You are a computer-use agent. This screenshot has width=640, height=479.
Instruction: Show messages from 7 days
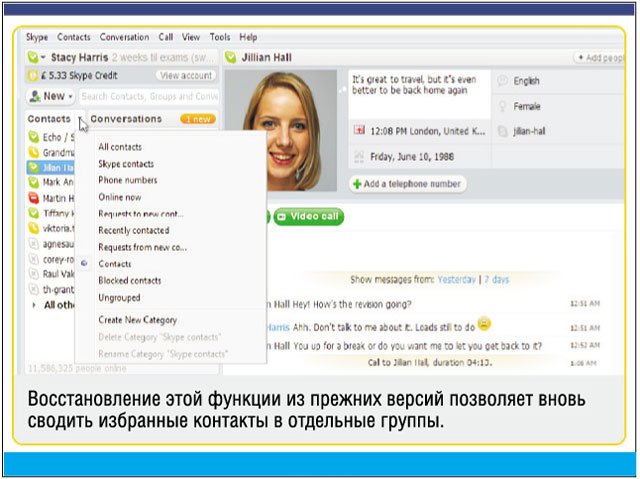coord(496,279)
